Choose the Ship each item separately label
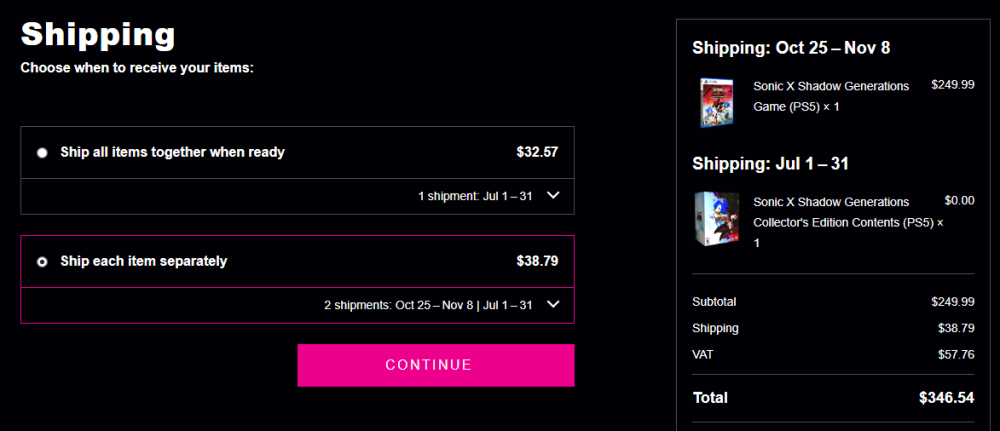This screenshot has height=431, width=1000. click(x=143, y=261)
